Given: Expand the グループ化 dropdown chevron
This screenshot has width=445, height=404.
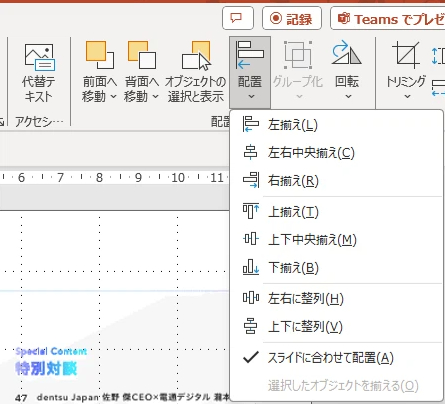Looking at the screenshot, I should coord(299,97).
